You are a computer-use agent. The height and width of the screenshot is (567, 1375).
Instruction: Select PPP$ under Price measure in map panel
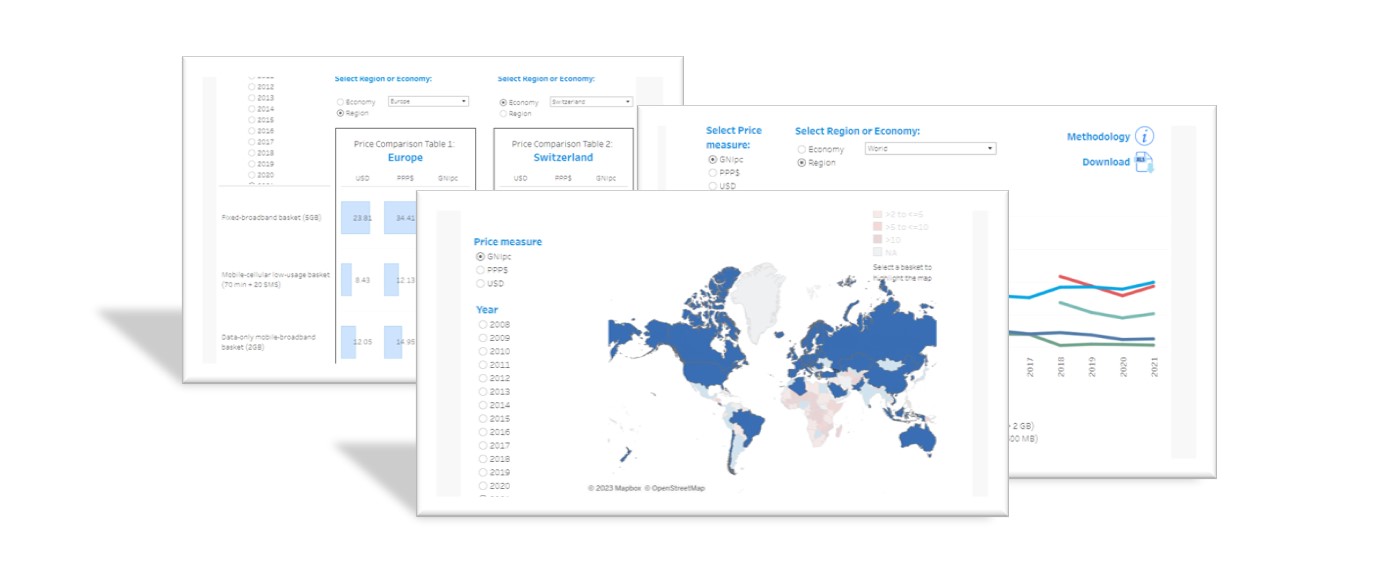pyautogui.click(x=481, y=270)
